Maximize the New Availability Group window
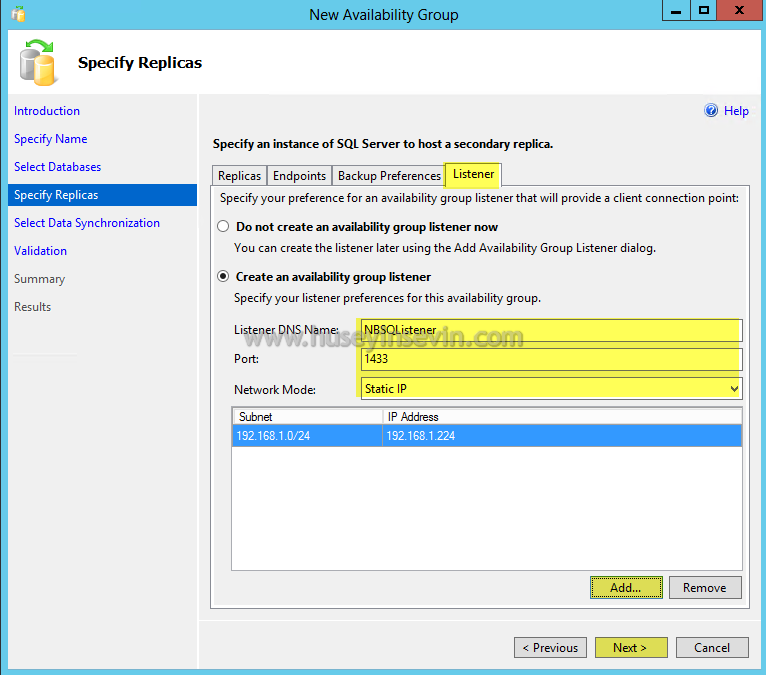The image size is (766, 675). tap(703, 10)
